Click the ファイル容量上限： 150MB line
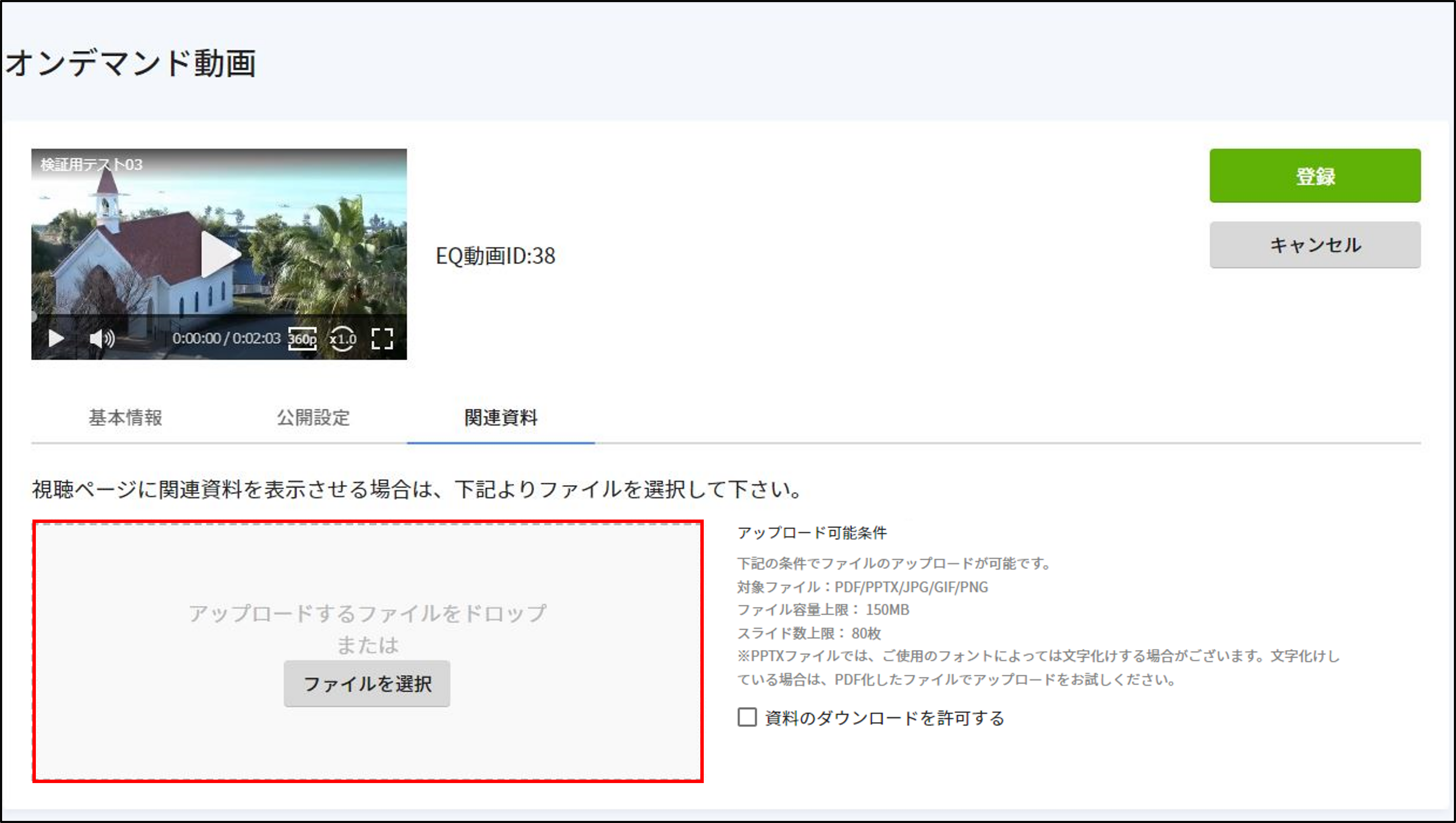1456x823 pixels. coord(823,609)
